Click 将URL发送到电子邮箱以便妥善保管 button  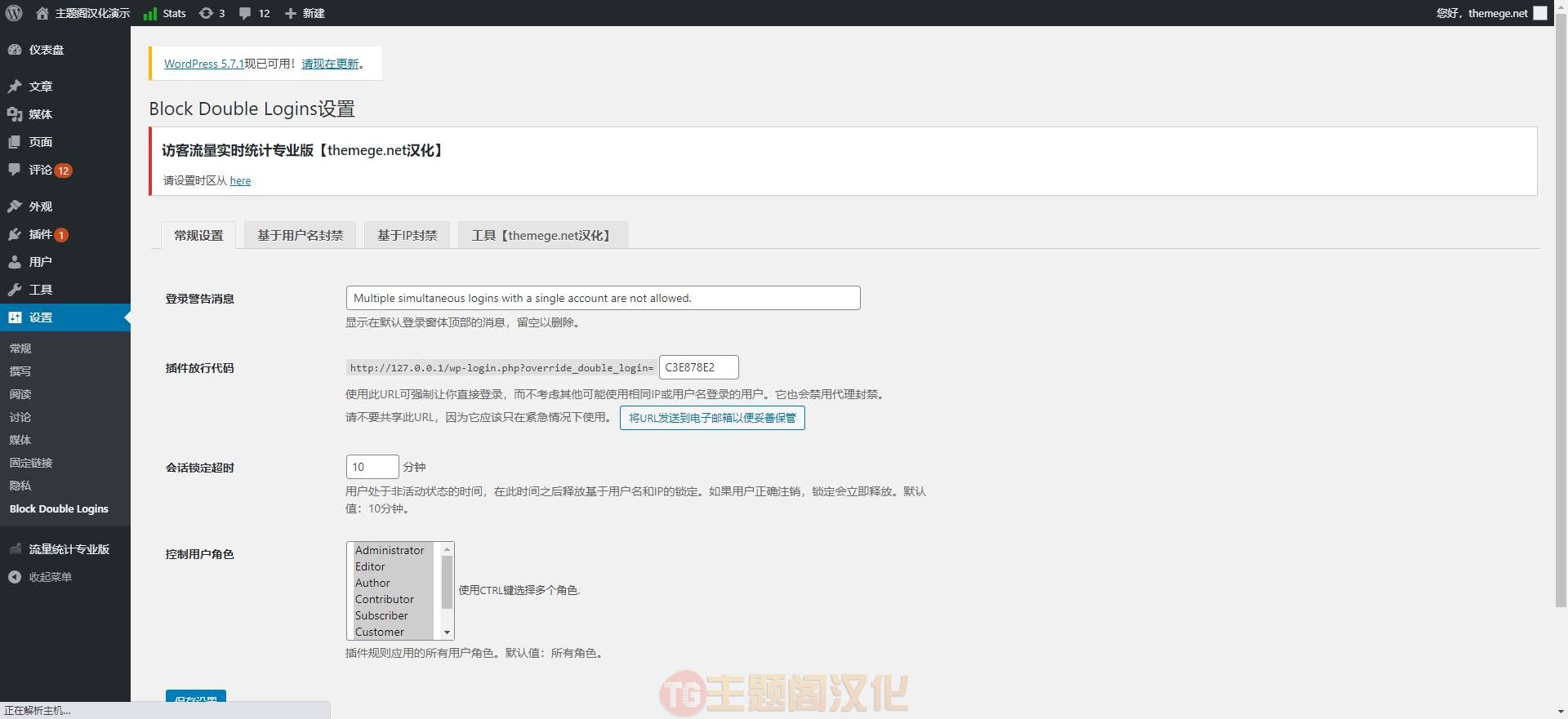click(x=712, y=418)
